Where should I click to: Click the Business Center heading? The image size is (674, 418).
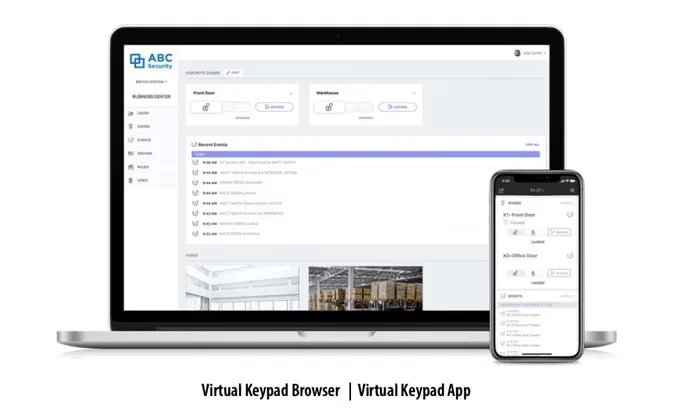(x=151, y=96)
